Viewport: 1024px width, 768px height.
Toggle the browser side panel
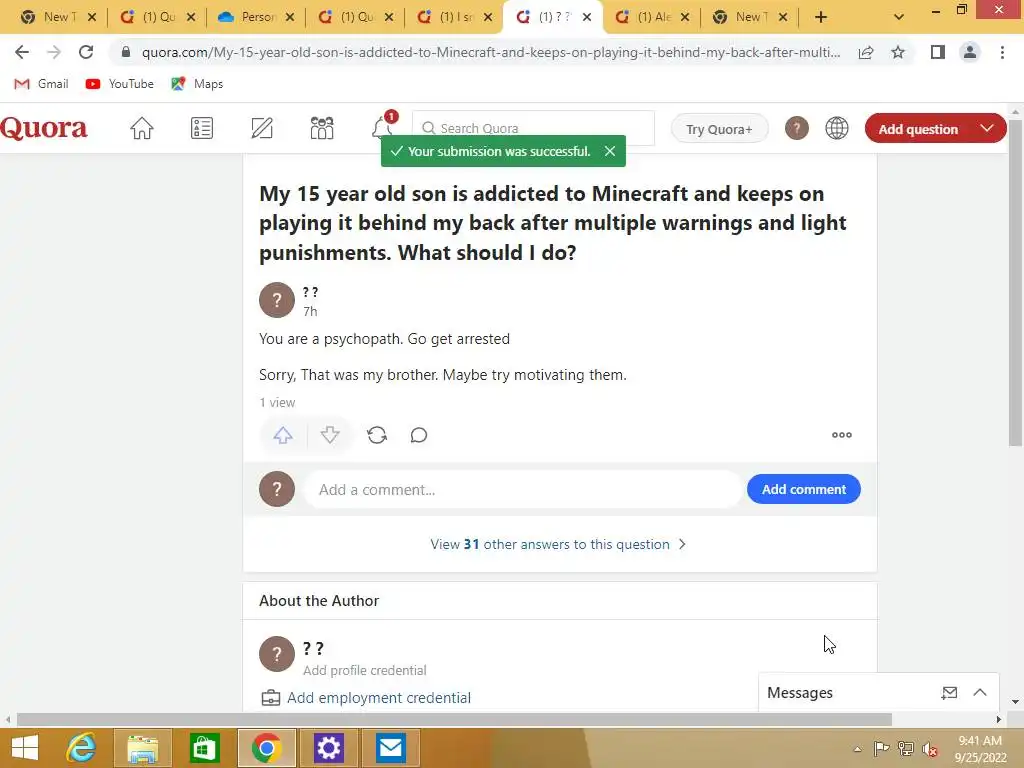[938, 52]
